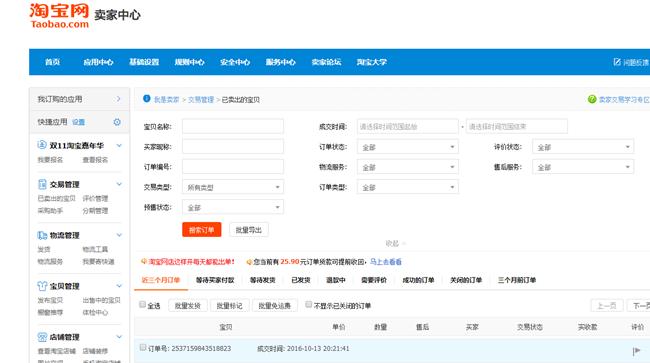
Task: Open the 订单状态 dropdown
Action: pyautogui.click(x=407, y=147)
